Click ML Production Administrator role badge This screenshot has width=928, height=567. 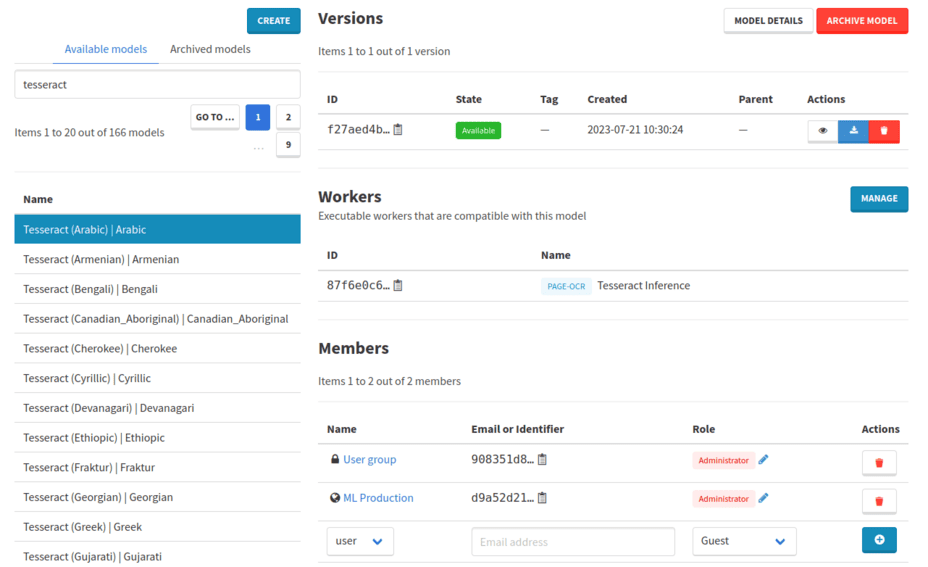723,499
